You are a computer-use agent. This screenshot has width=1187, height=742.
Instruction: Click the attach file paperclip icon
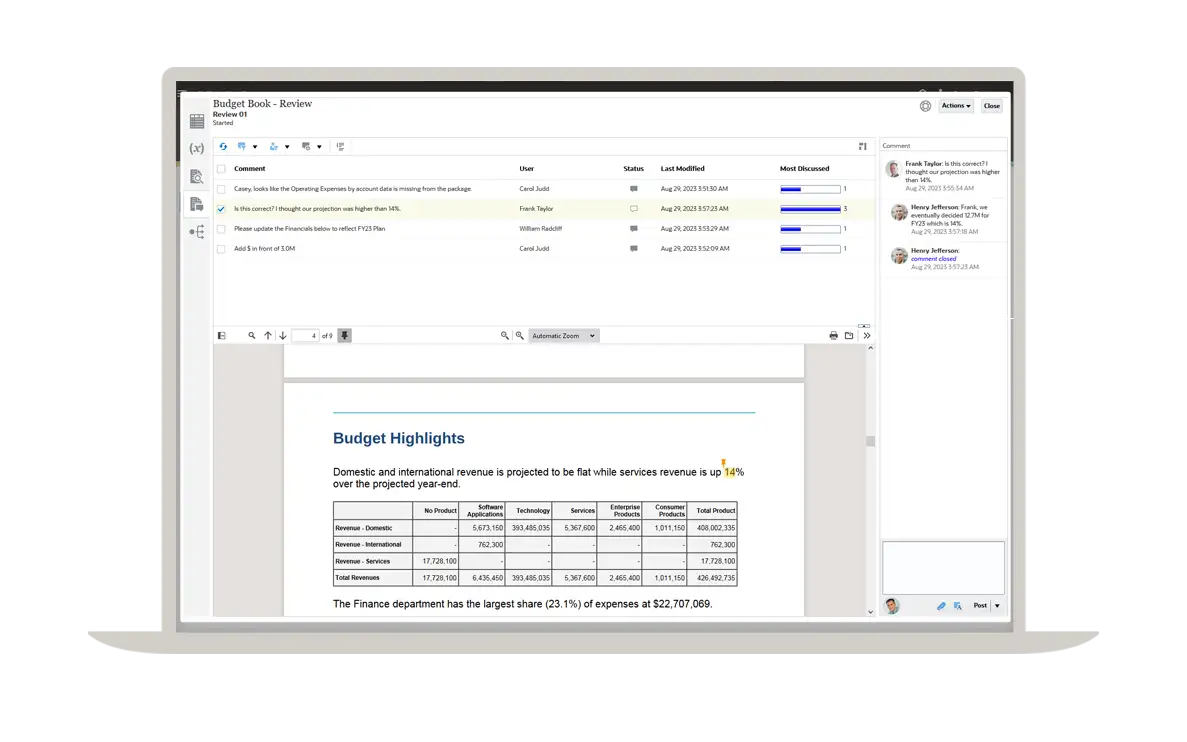coord(941,606)
